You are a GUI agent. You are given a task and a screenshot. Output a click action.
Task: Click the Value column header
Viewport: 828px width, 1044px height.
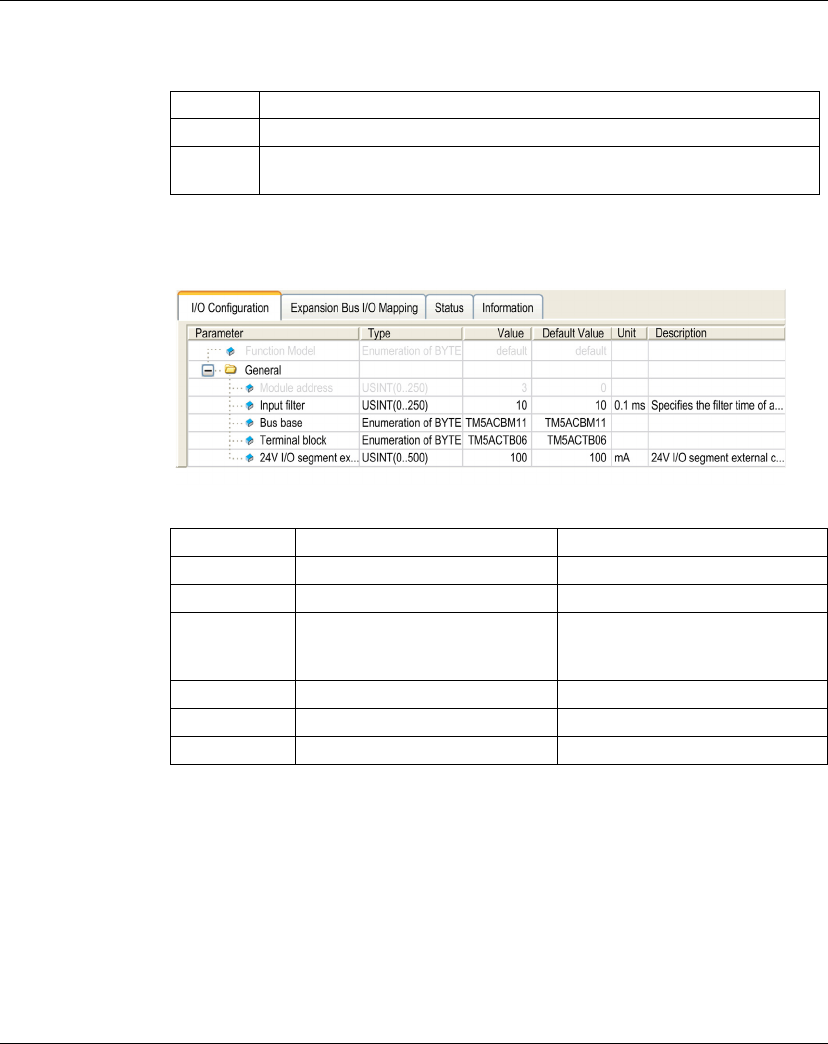497,333
